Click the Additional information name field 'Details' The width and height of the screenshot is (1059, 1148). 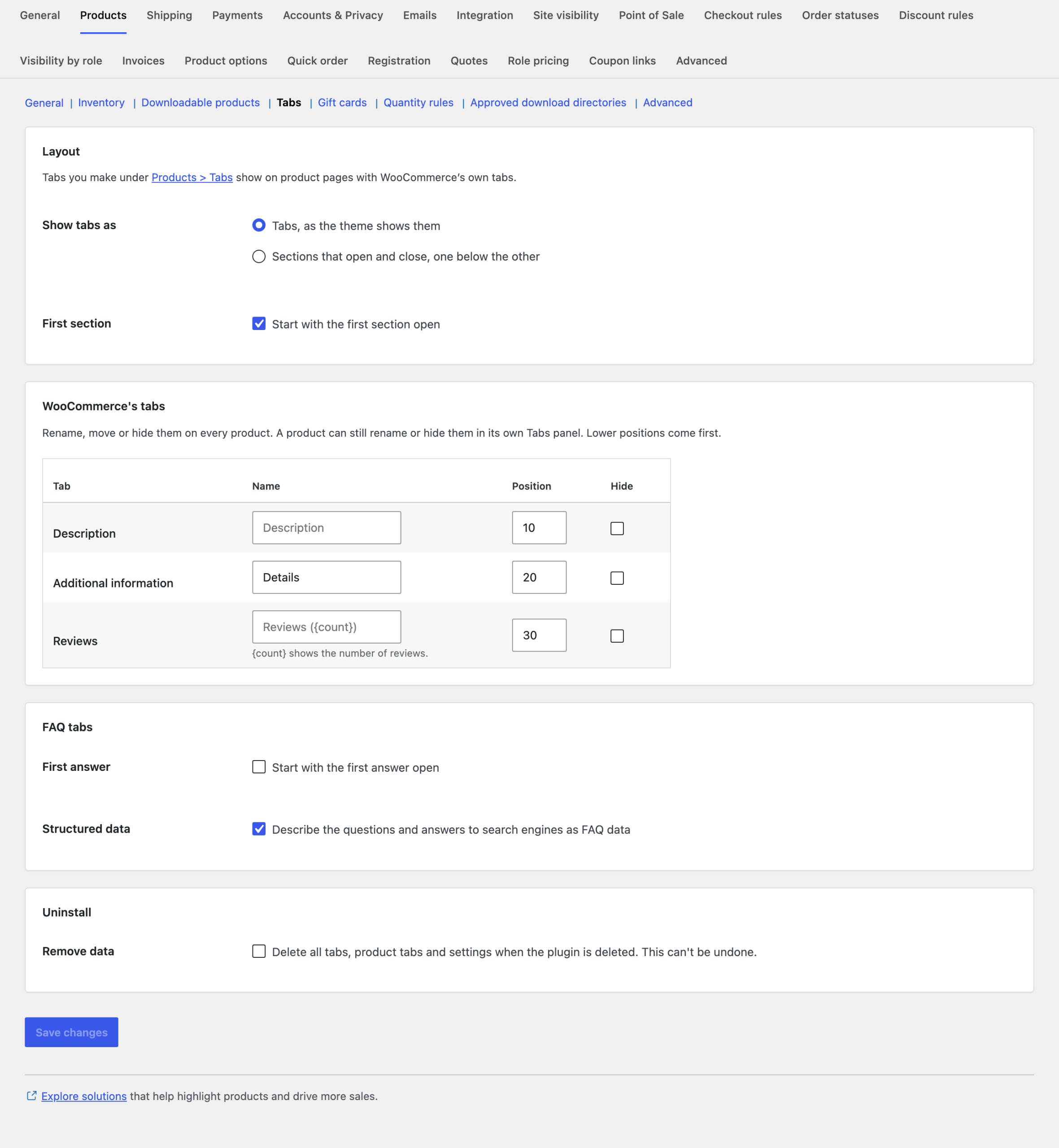327,578
